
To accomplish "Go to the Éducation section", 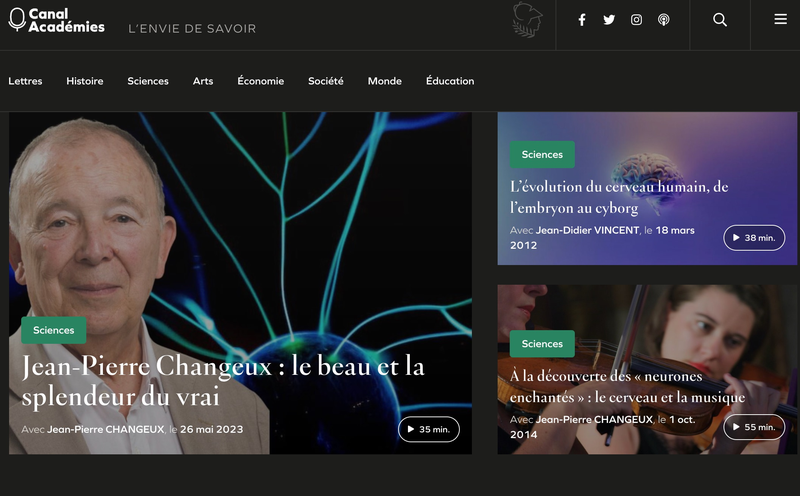I will (450, 81).
